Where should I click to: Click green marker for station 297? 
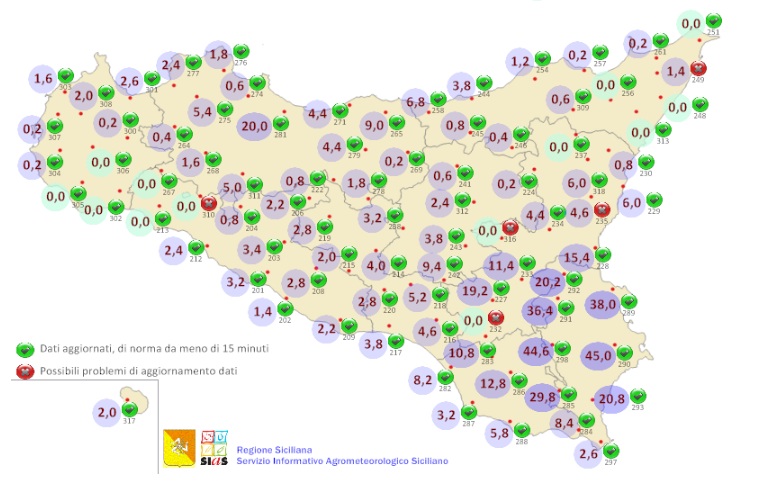[610, 451]
